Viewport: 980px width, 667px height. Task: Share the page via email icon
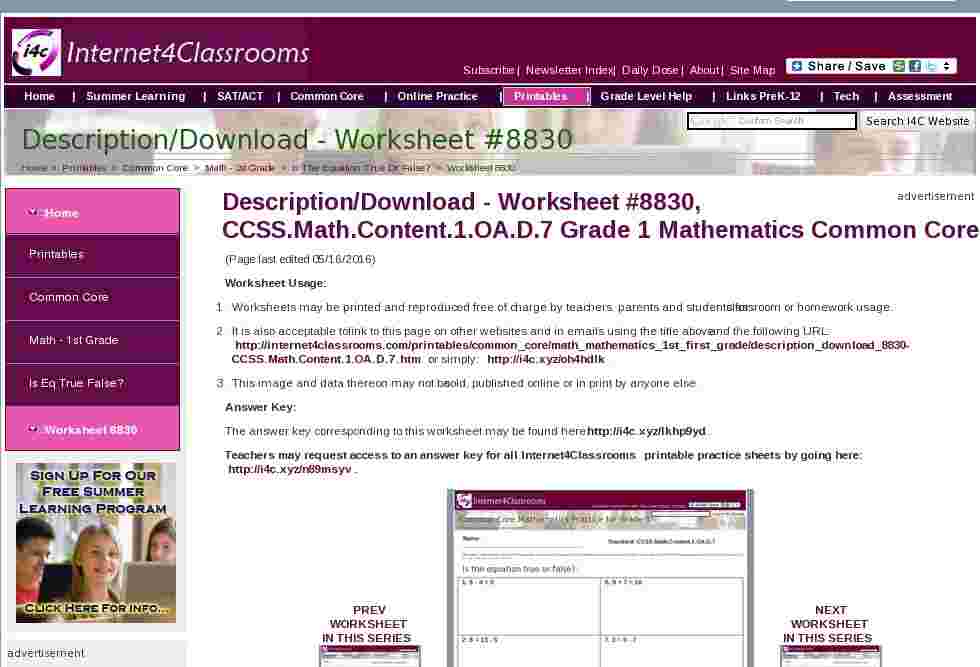899,66
